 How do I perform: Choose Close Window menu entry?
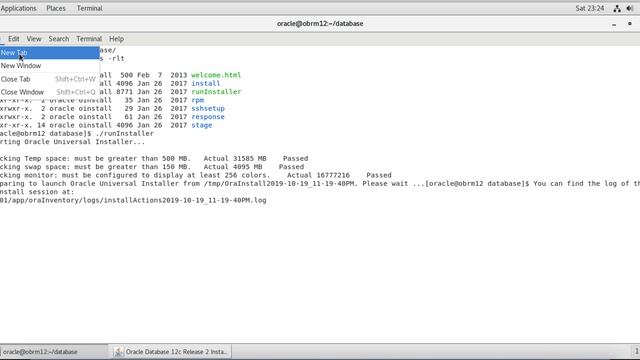click(x=49, y=92)
